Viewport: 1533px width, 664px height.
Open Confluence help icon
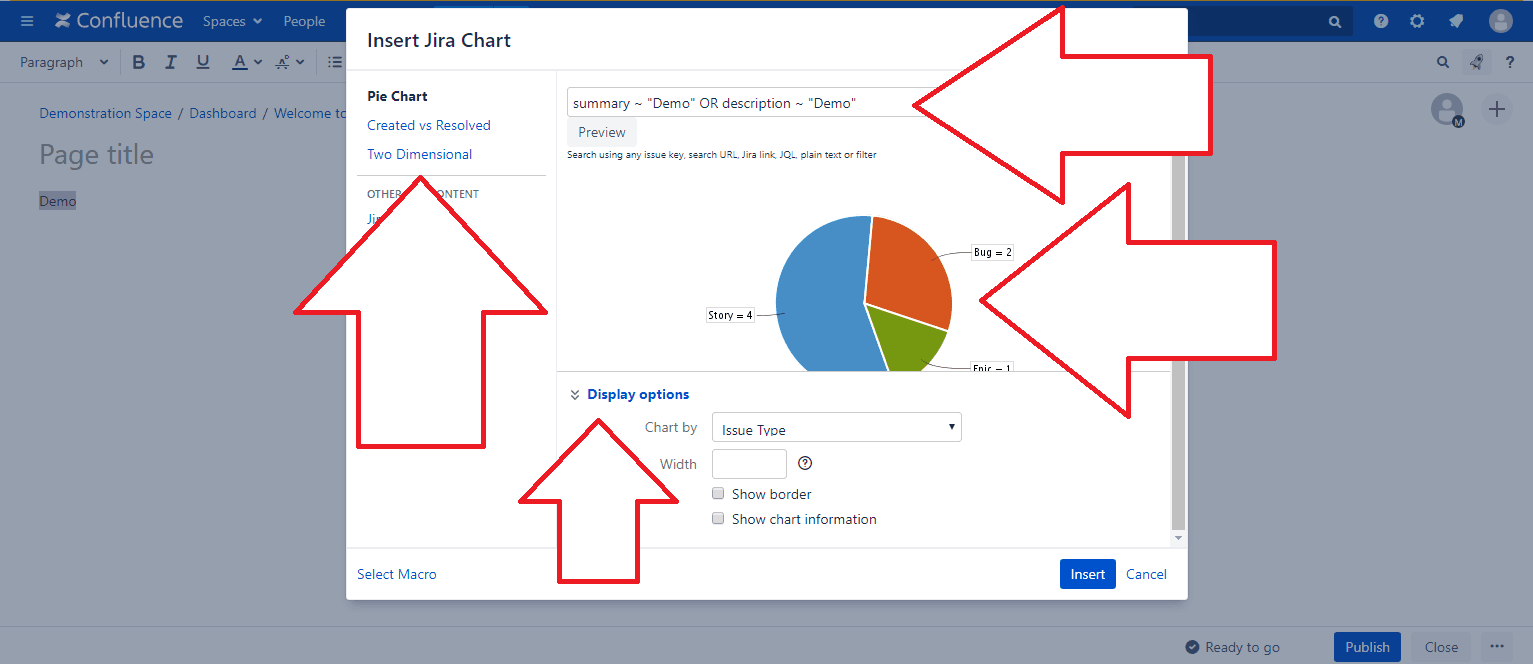point(1381,20)
